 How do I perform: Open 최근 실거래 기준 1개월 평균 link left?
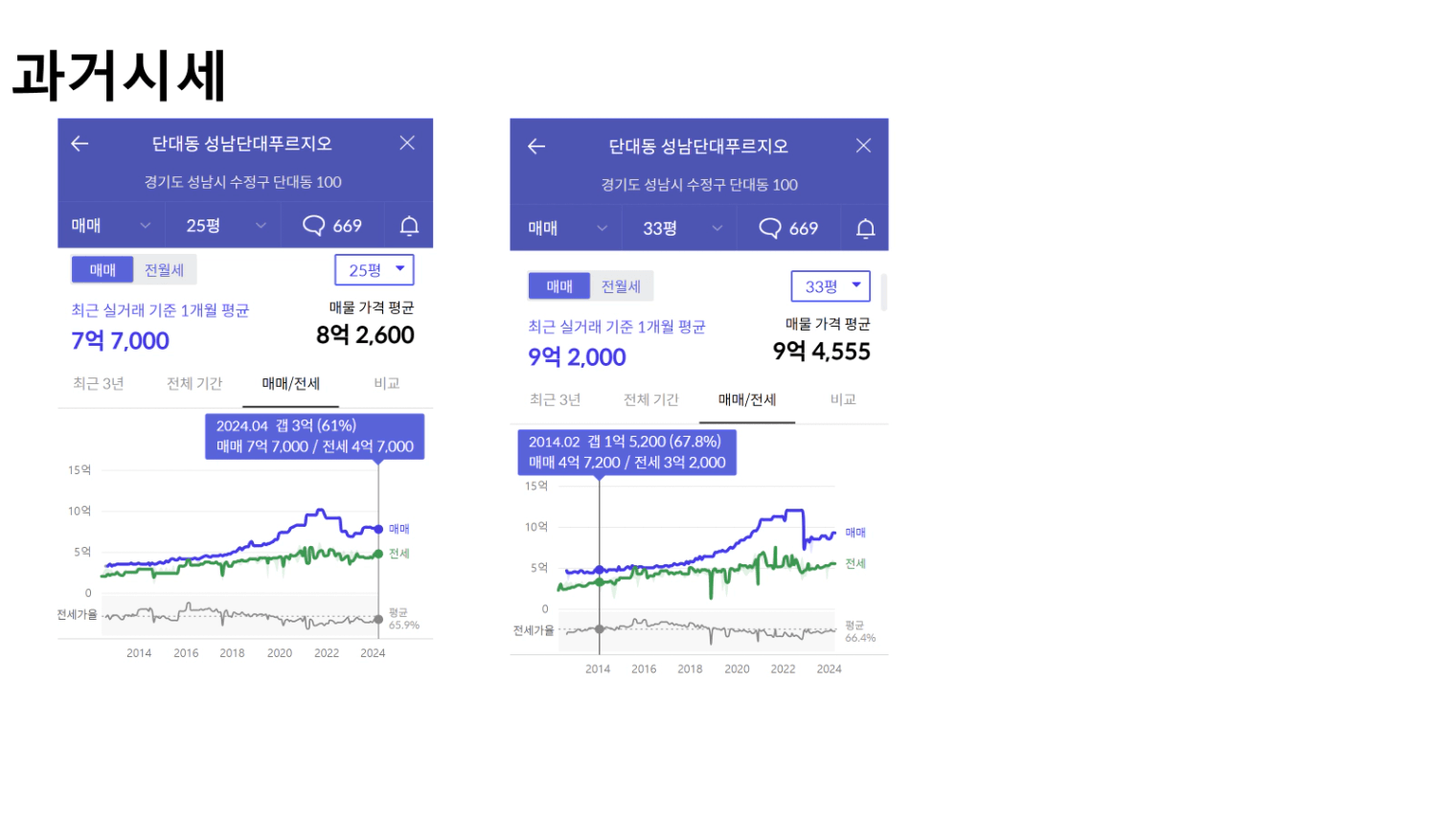160,310
